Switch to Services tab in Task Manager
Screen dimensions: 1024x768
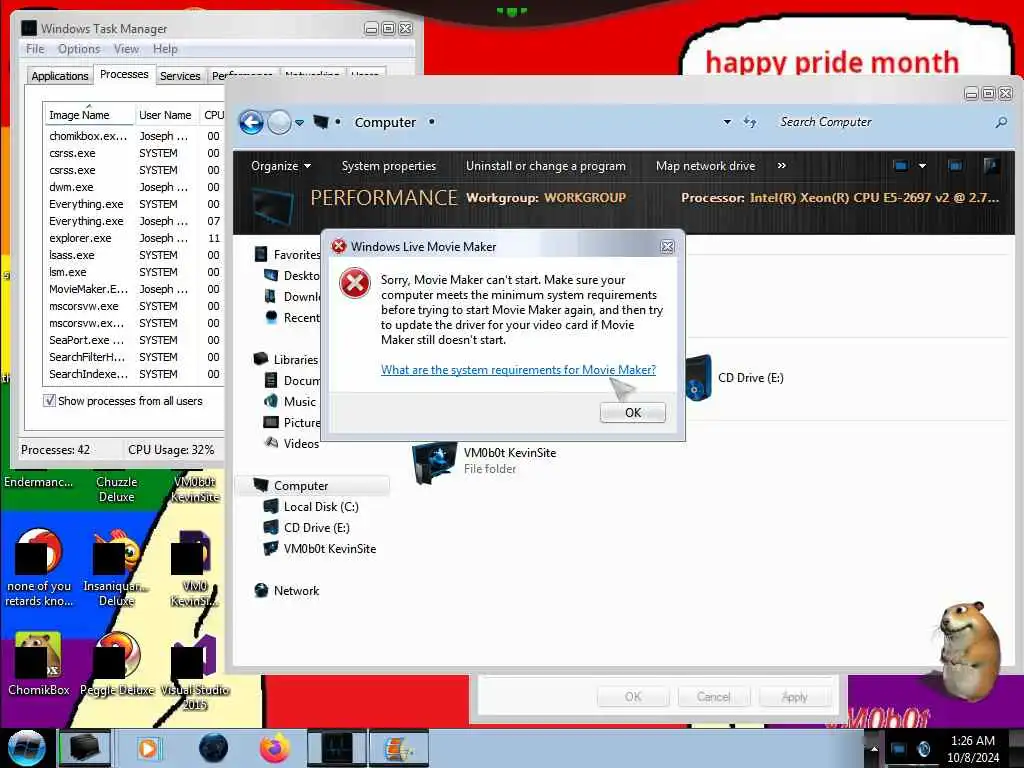[180, 76]
